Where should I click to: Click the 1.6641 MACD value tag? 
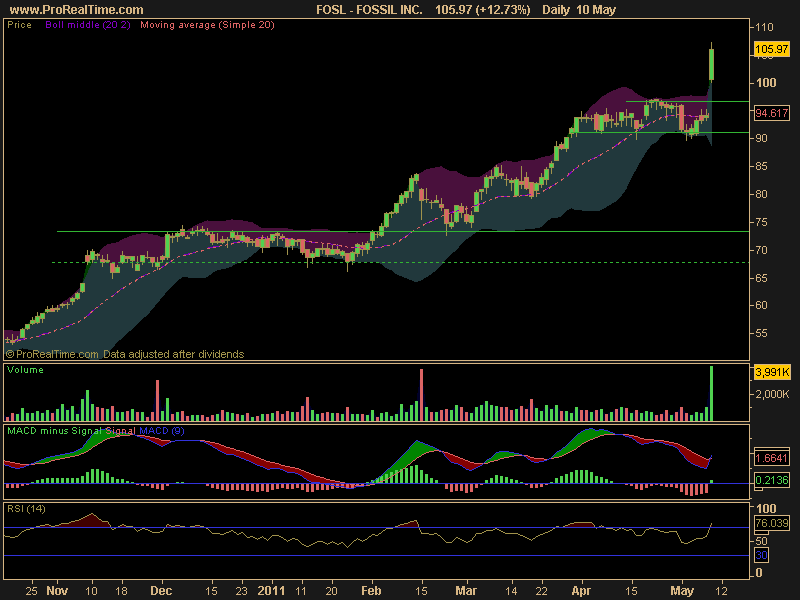(x=771, y=458)
